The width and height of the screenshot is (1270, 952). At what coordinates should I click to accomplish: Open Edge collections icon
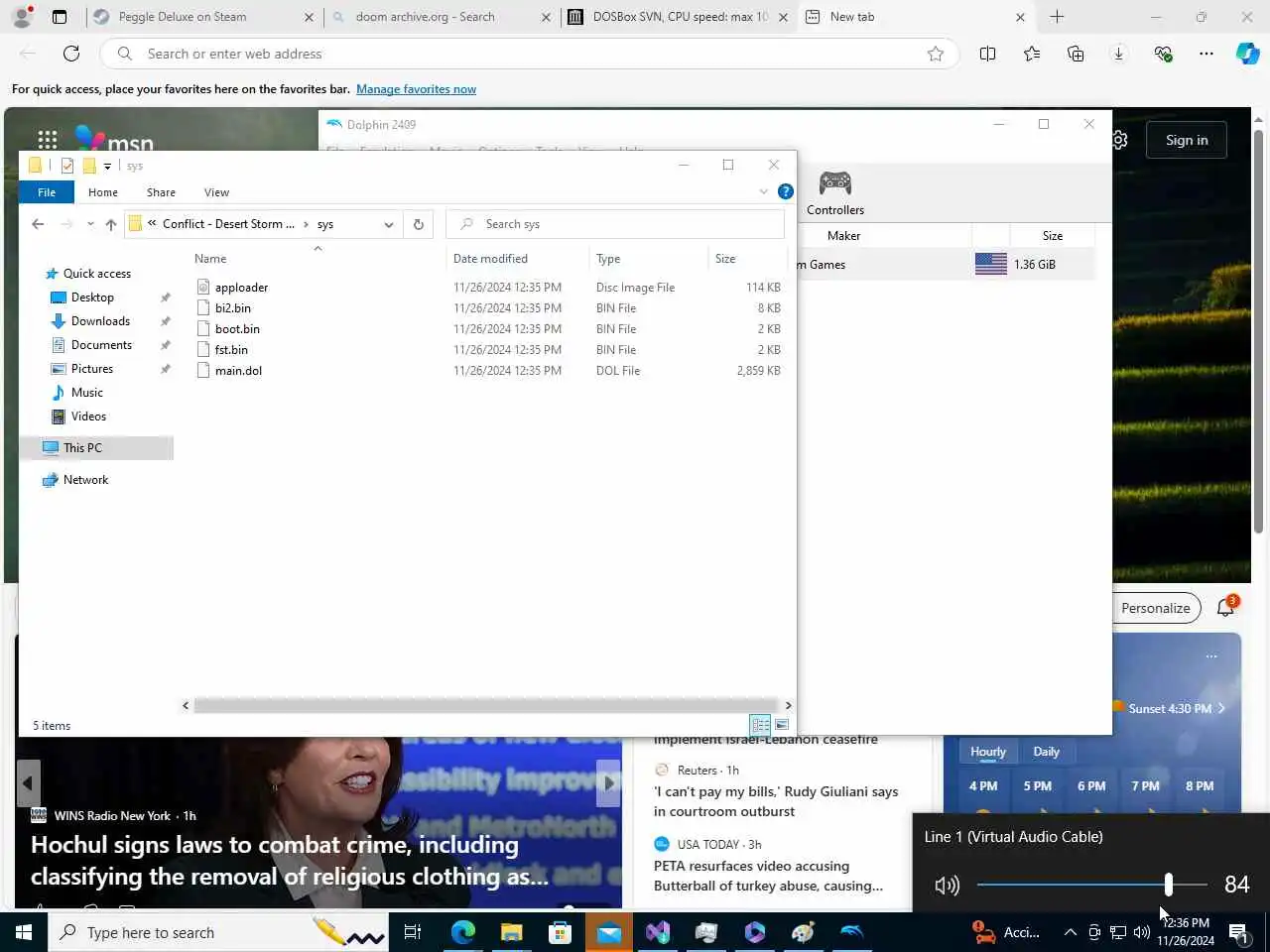click(1076, 54)
